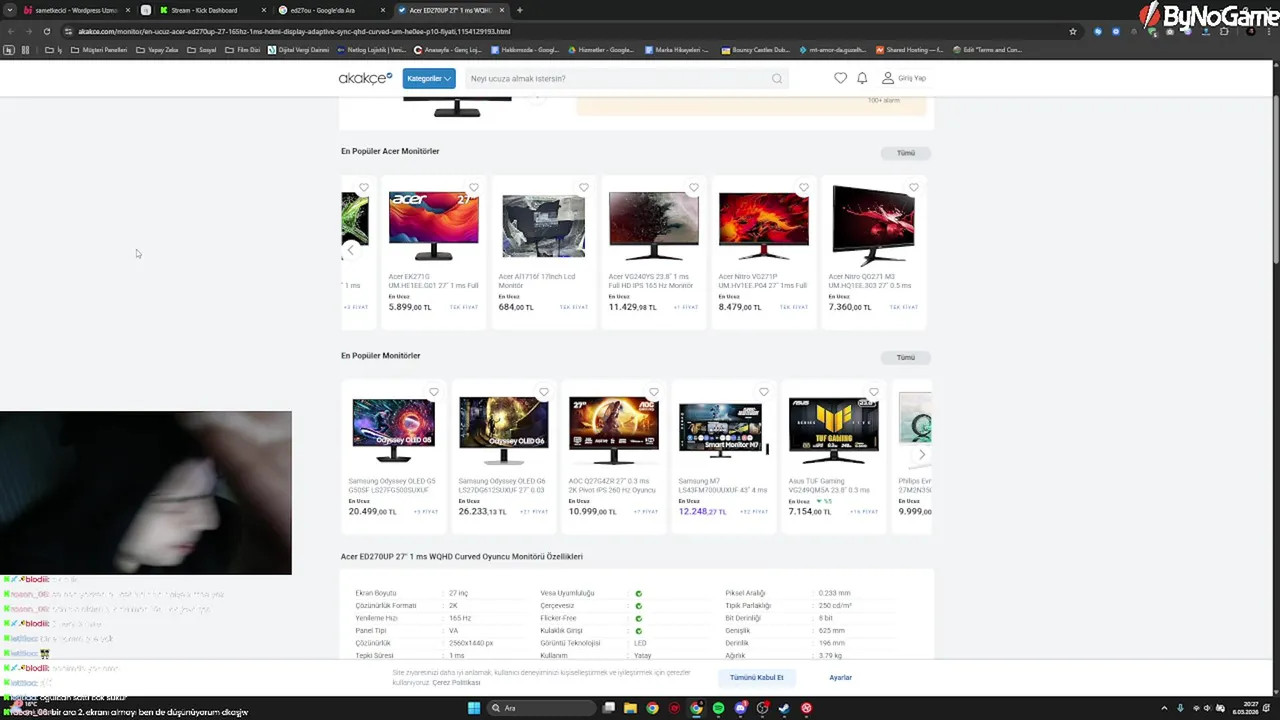
Task: Open a new browser tab
Action: click(x=520, y=10)
